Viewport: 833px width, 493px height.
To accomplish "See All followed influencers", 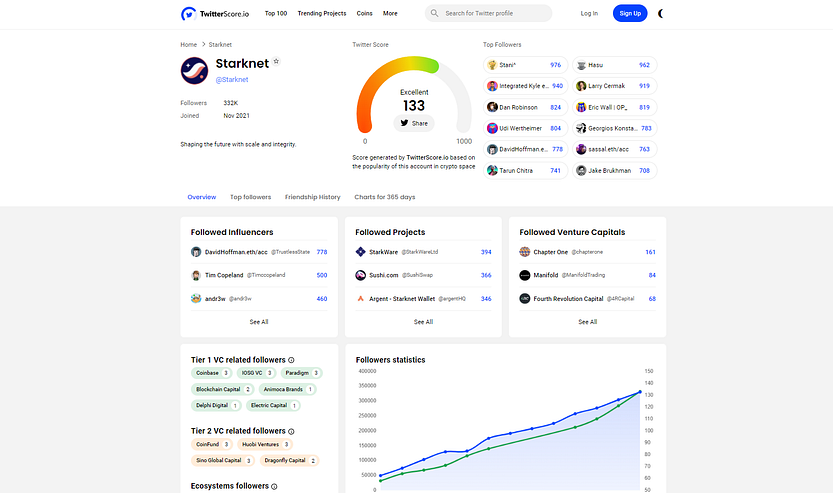I will (259, 322).
